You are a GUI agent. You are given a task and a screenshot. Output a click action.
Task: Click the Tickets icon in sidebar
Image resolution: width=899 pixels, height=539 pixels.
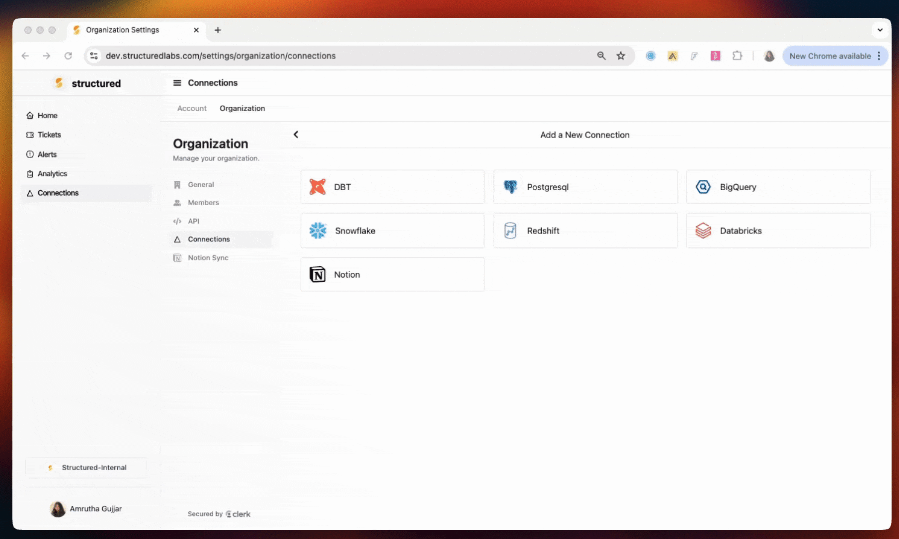tap(30, 135)
